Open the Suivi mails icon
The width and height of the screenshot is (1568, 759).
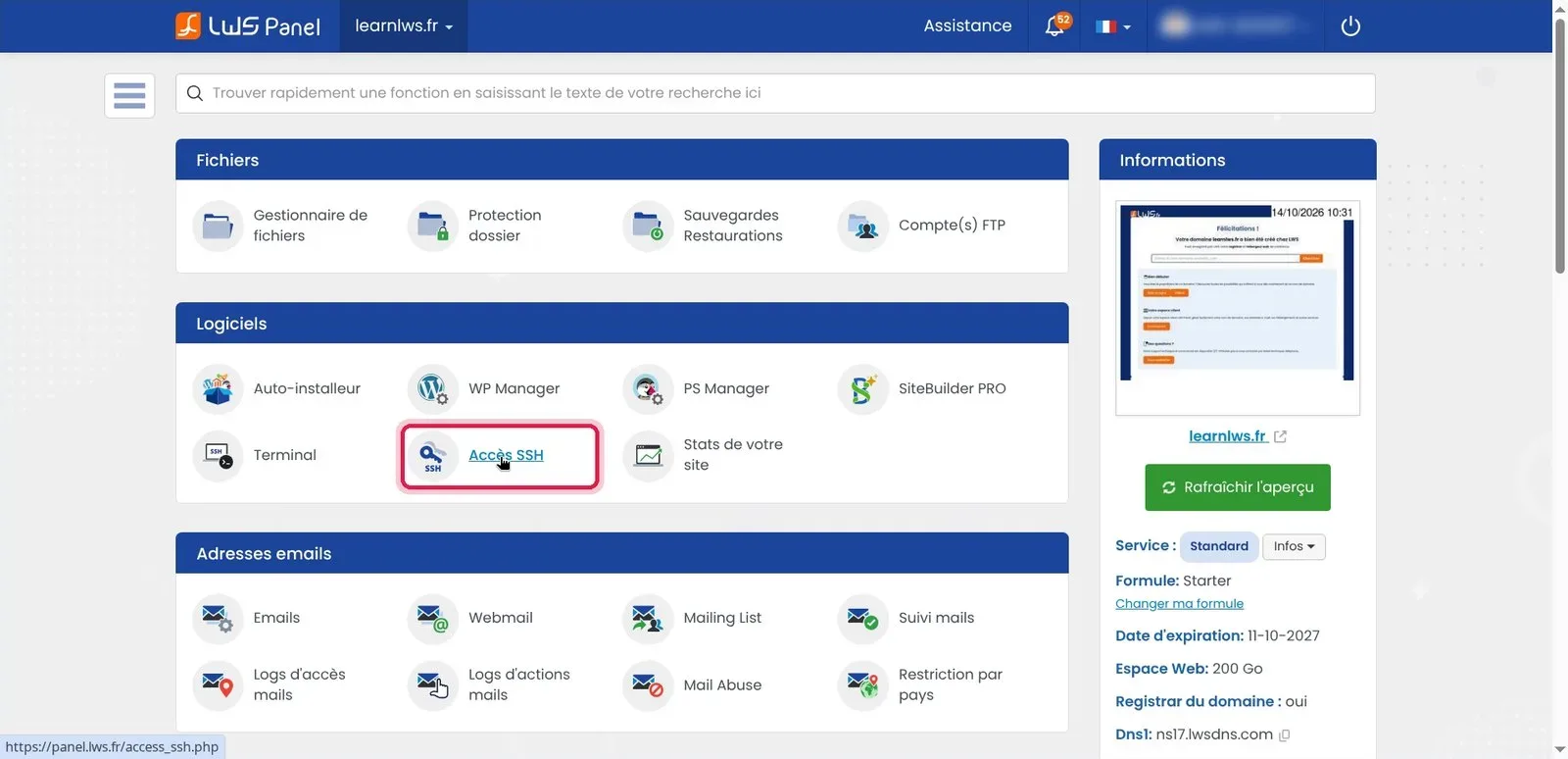pos(862,619)
